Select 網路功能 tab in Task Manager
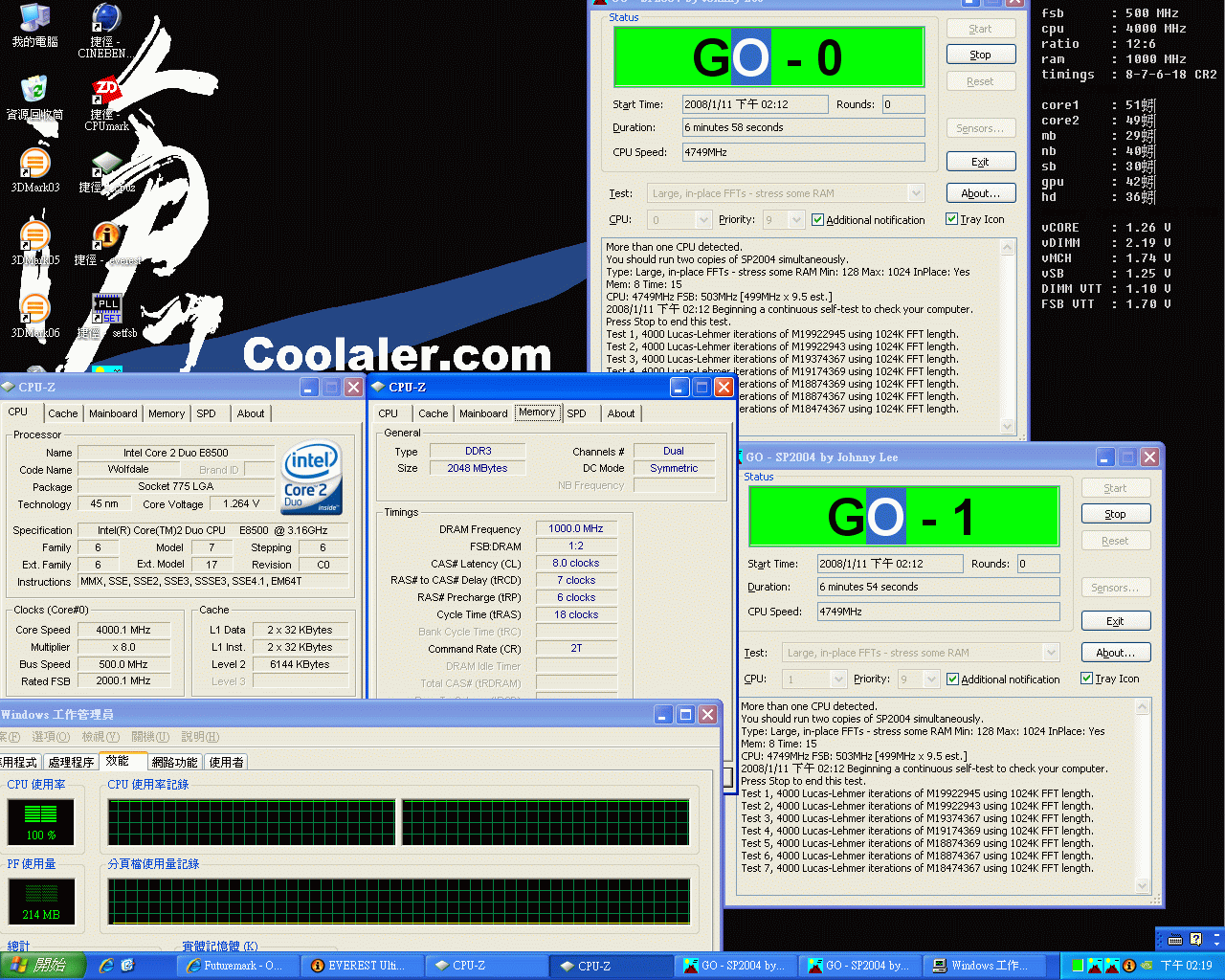 (x=174, y=762)
